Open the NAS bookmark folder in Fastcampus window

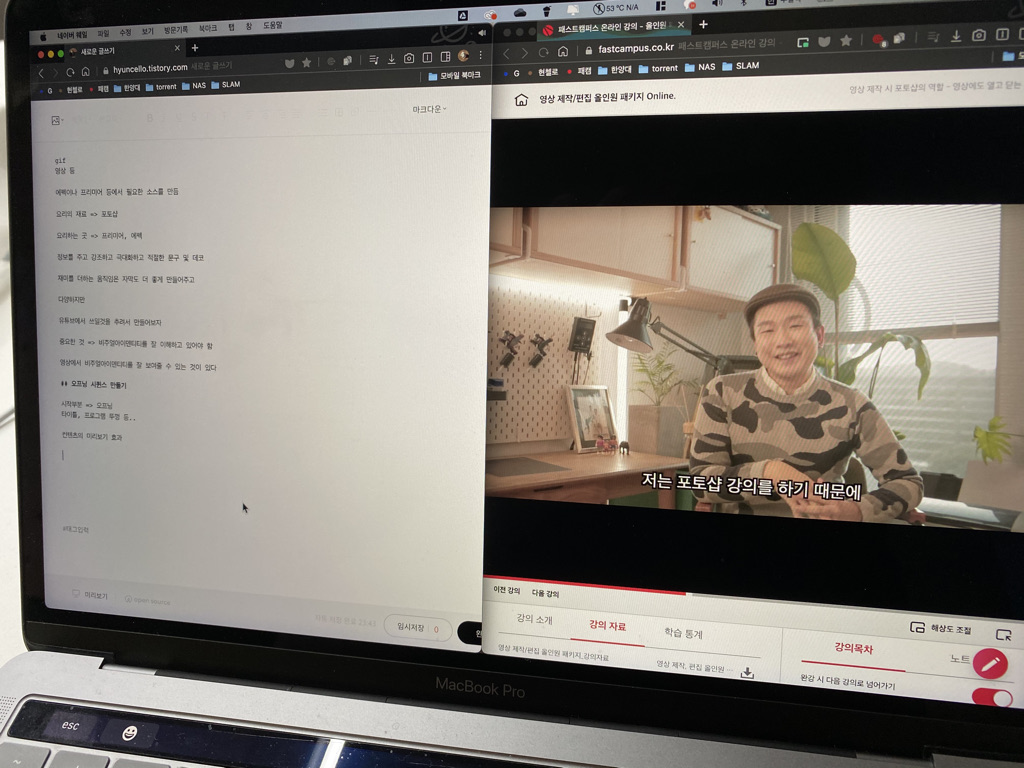click(699, 67)
